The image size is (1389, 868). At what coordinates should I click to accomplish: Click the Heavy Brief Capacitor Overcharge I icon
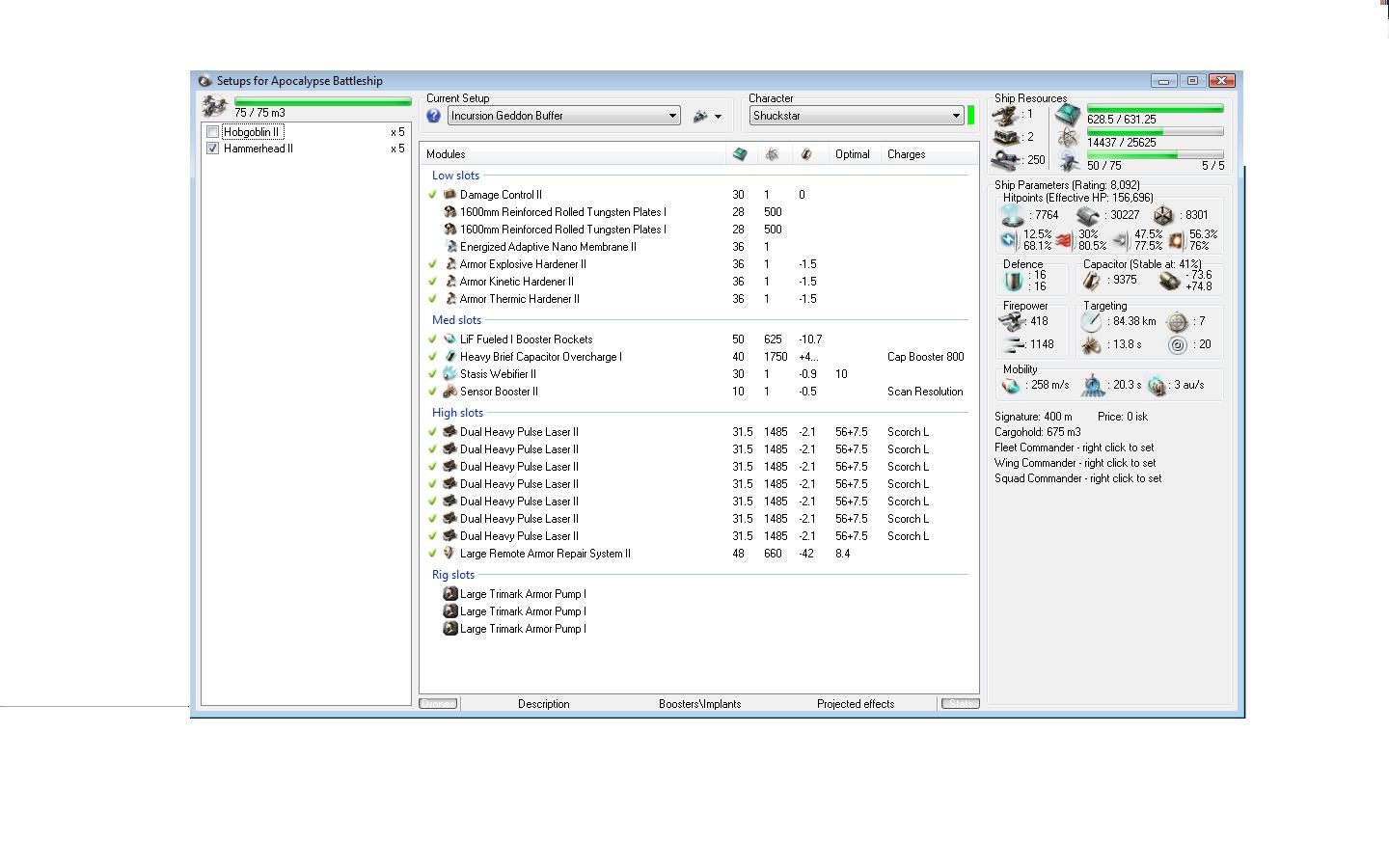(449, 357)
